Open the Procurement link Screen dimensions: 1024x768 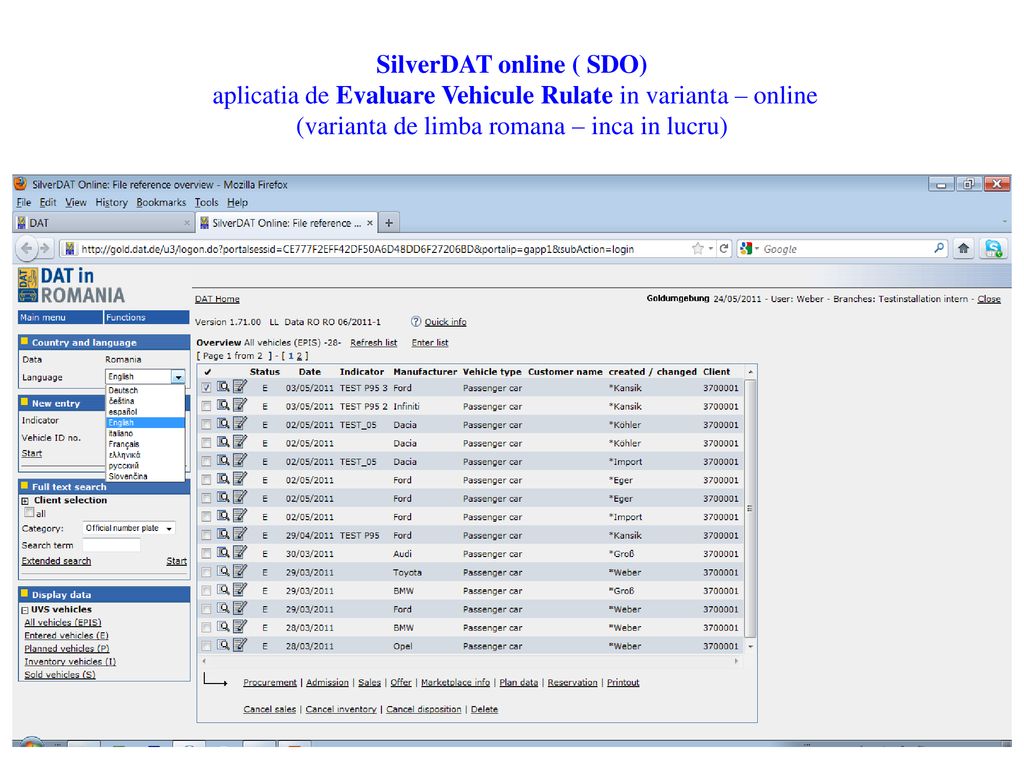pyautogui.click(x=270, y=682)
